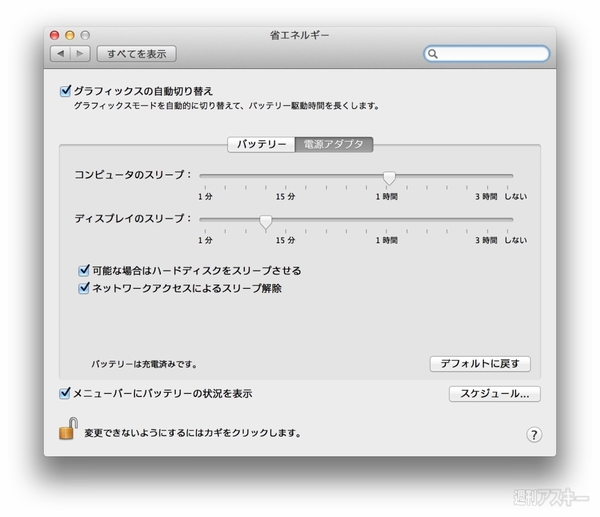This screenshot has height=517, width=600.
Task: Toggle メニューバーにバッテリーの状況を表示 checkbox
Action: click(x=65, y=393)
